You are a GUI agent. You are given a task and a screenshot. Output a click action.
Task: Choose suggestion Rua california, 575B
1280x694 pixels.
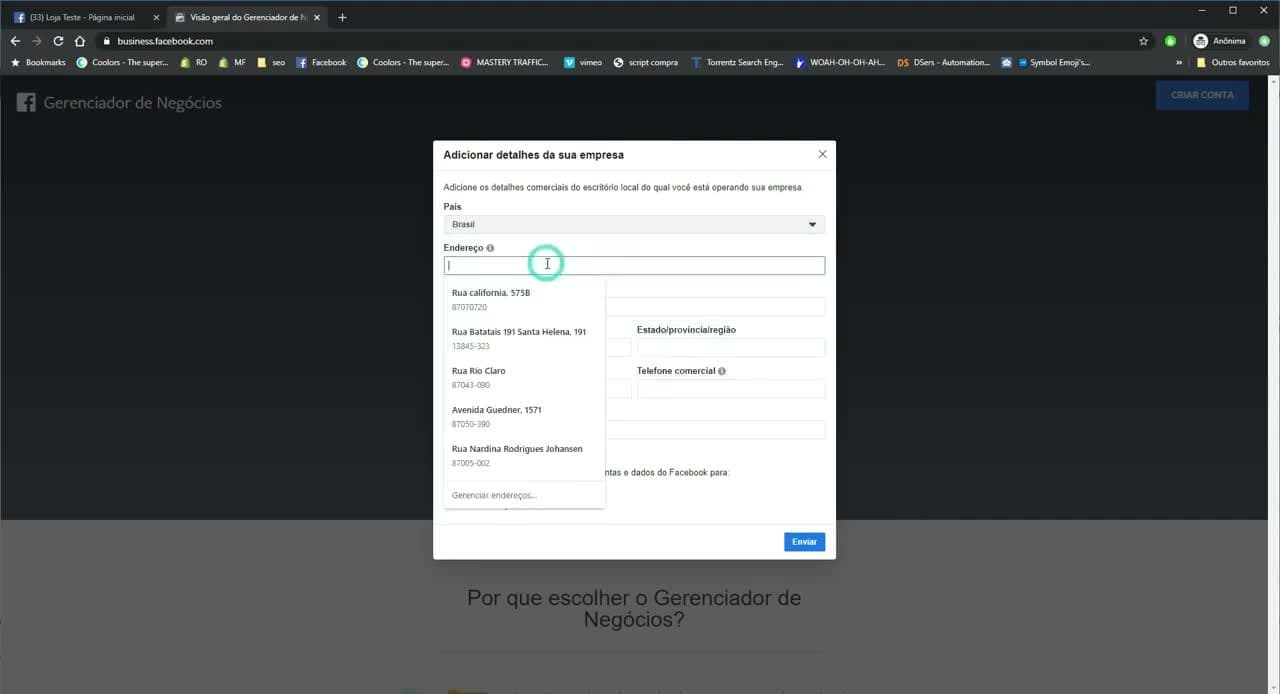tap(524, 300)
